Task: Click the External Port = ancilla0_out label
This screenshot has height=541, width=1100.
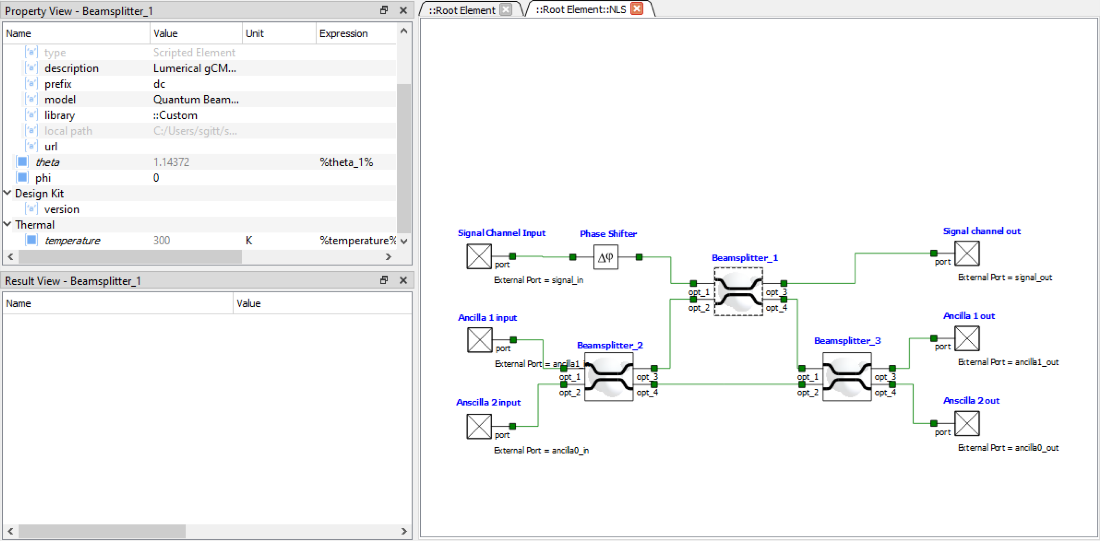Action: pos(1008,448)
